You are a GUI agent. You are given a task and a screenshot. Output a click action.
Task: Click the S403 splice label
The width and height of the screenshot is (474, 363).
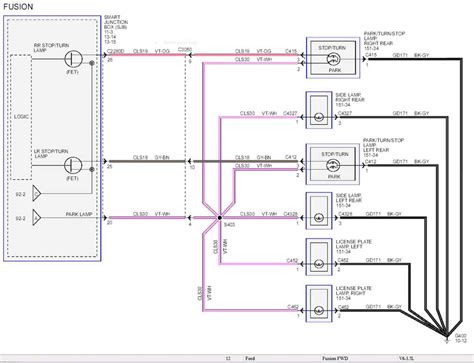(x=229, y=225)
